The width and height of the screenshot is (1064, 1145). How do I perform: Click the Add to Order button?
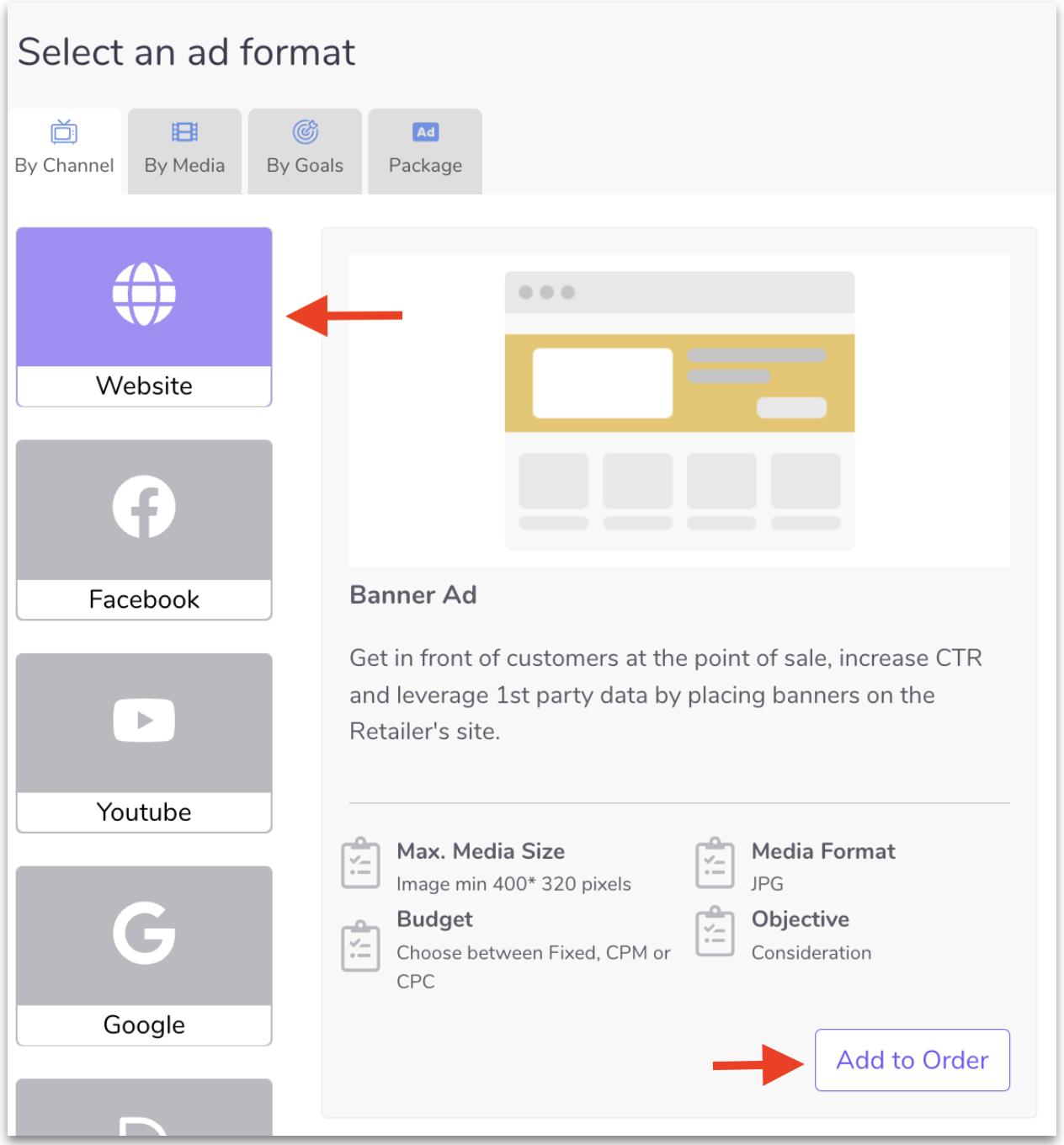click(912, 1060)
